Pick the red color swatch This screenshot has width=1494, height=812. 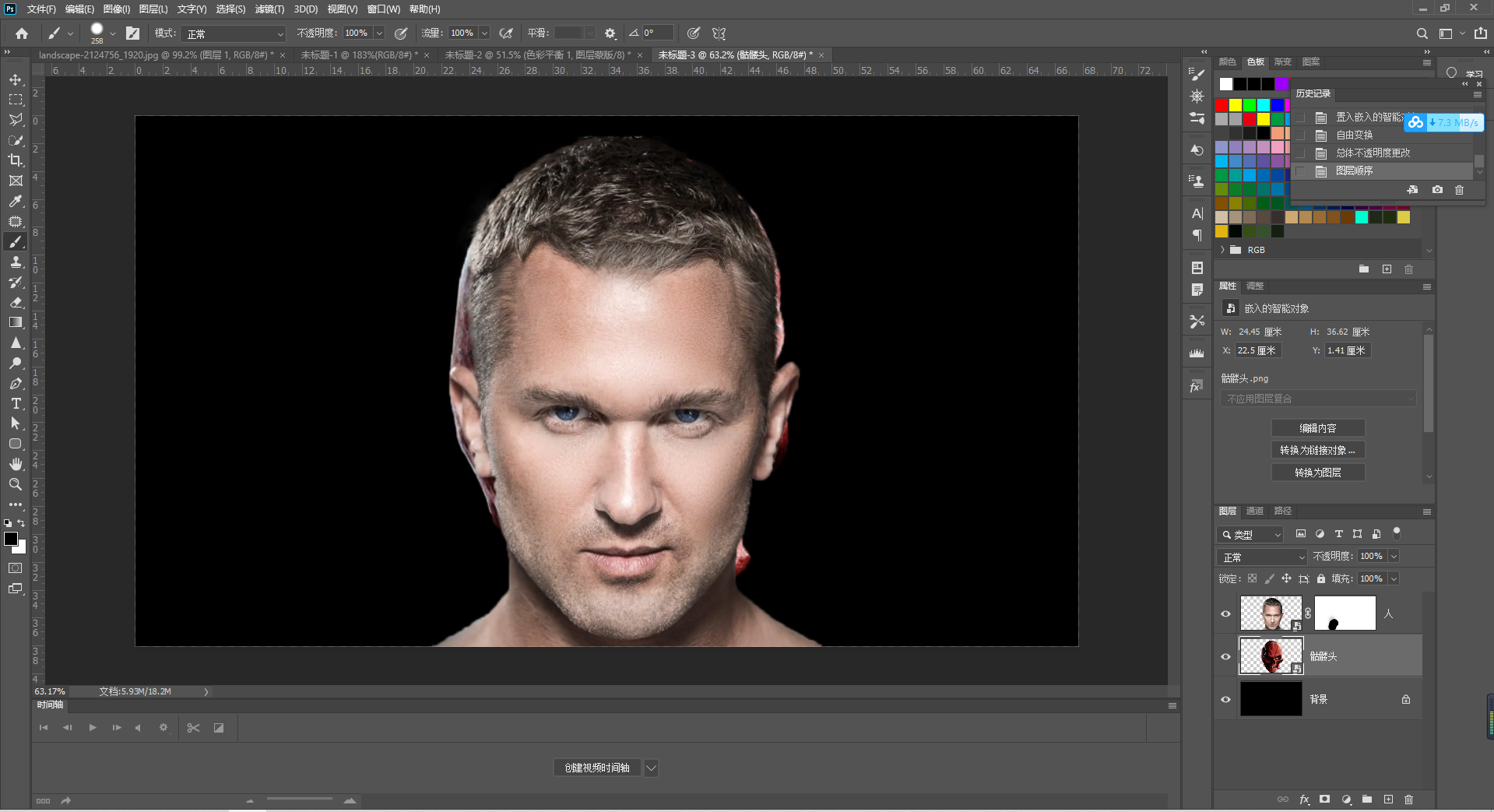(1222, 105)
